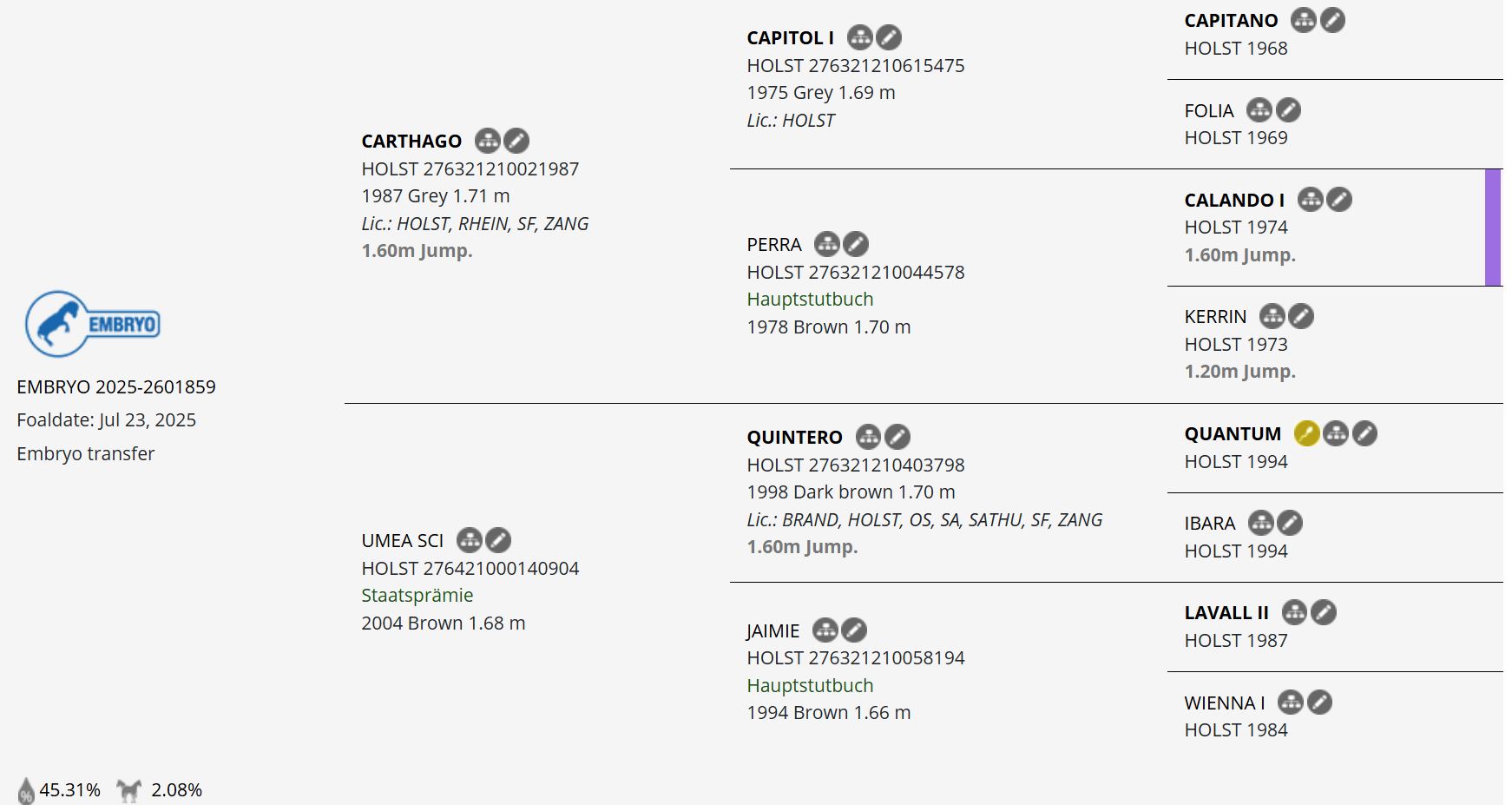The width and height of the screenshot is (1512, 805).
Task: Open the CAPITANO horse name link
Action: click(x=1231, y=21)
